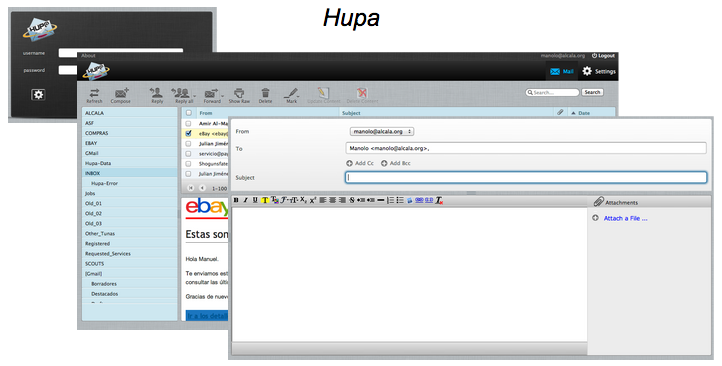Open the About menu

point(88,56)
